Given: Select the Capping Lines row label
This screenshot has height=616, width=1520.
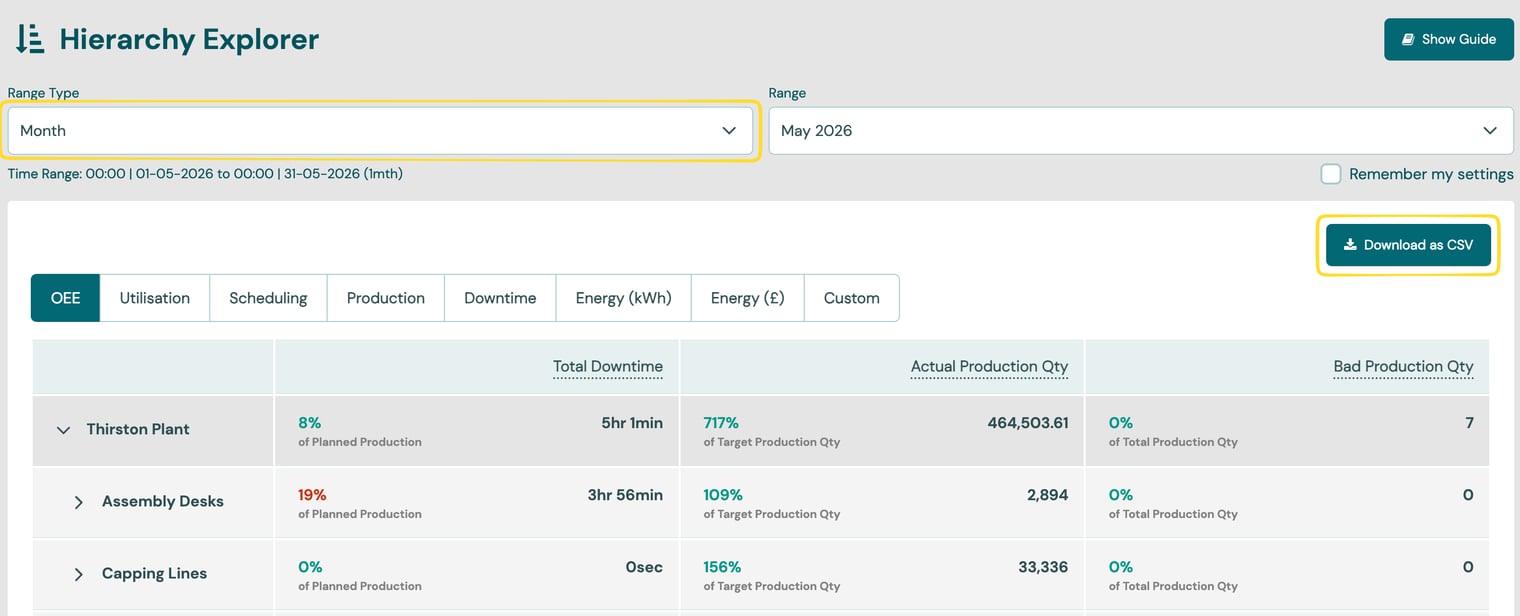Looking at the screenshot, I should click(155, 573).
